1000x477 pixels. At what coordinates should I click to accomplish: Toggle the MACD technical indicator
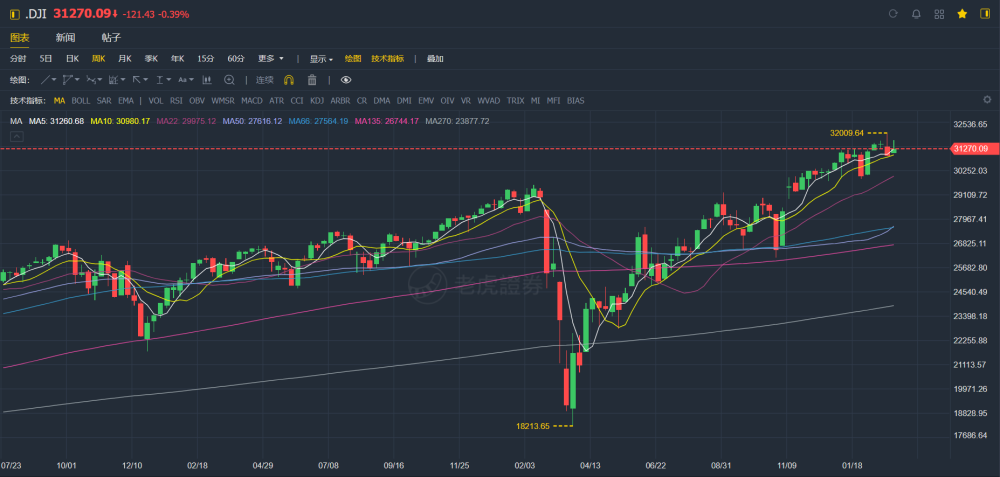(252, 101)
